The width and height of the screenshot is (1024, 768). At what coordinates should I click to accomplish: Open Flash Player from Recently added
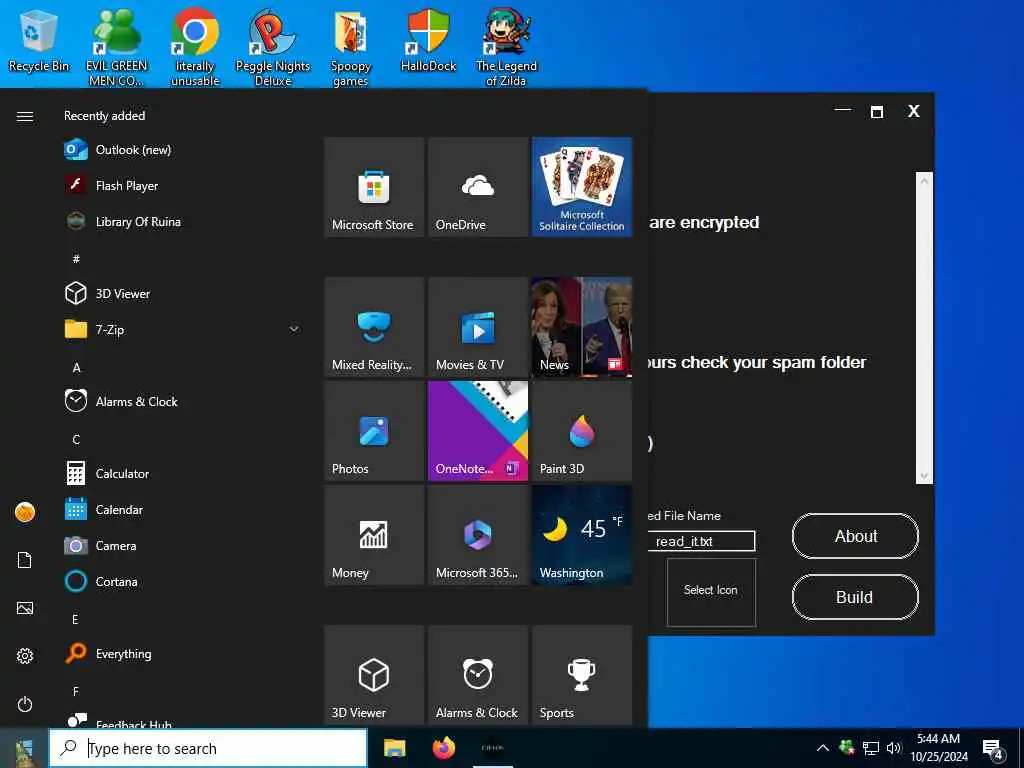pos(183,185)
